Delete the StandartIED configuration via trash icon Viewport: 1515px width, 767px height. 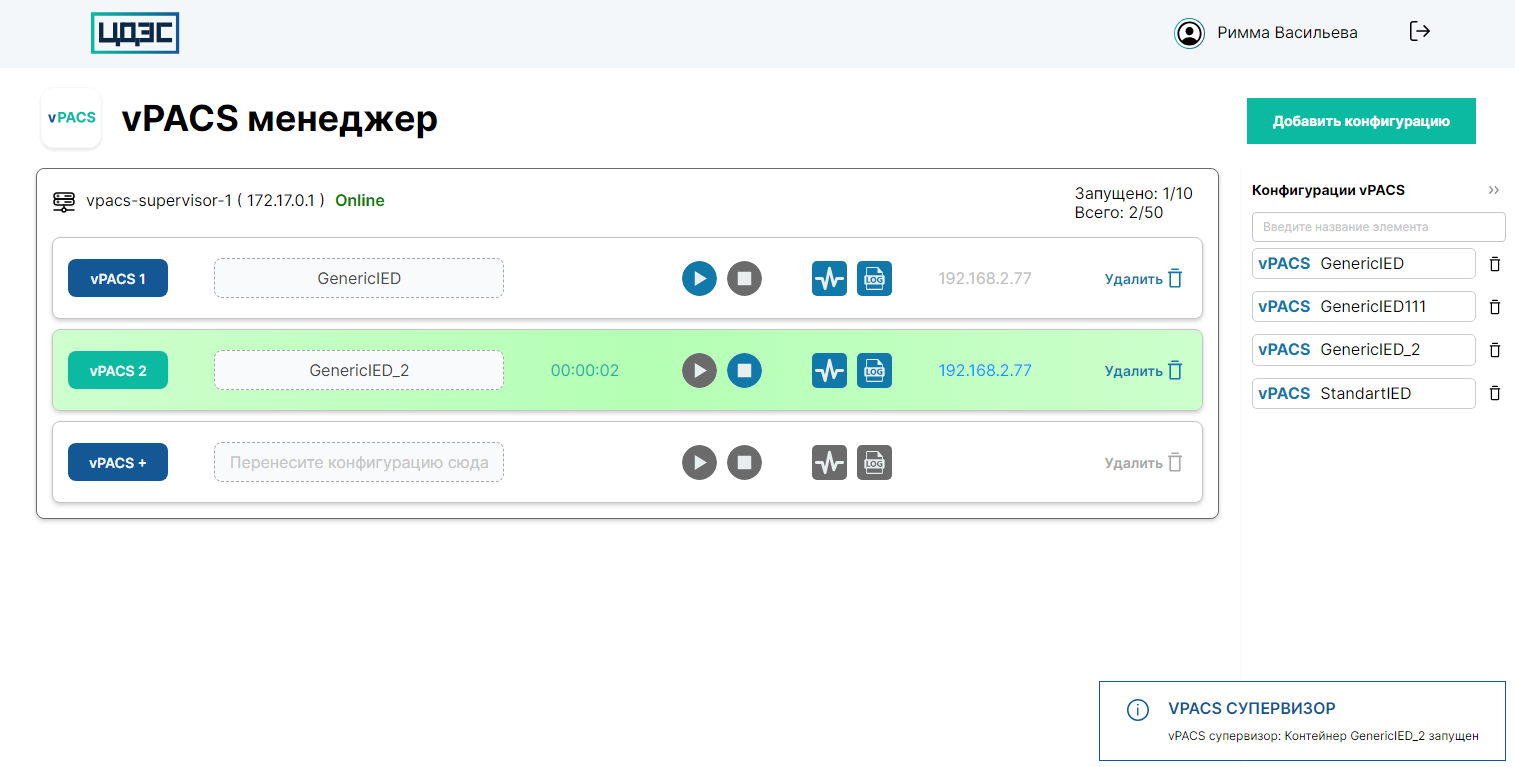pyautogui.click(x=1495, y=394)
